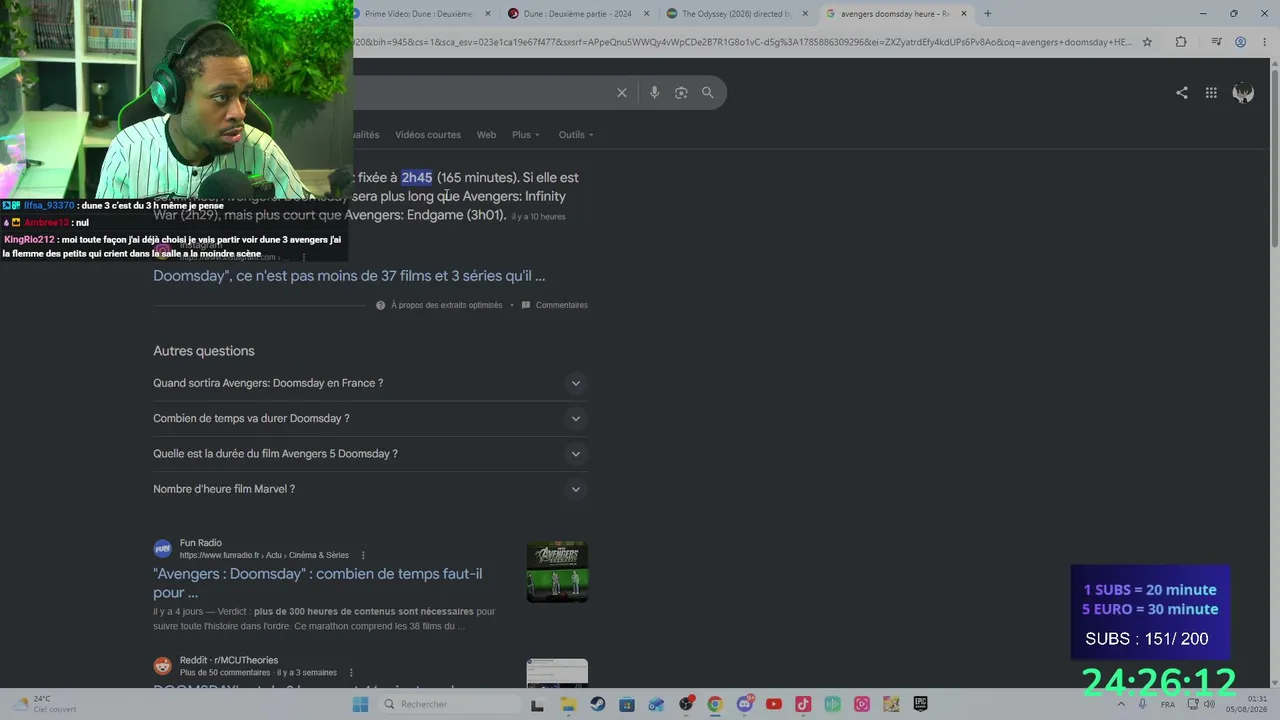Close the Dune Deuxième partie 2024 tab

tap(647, 14)
